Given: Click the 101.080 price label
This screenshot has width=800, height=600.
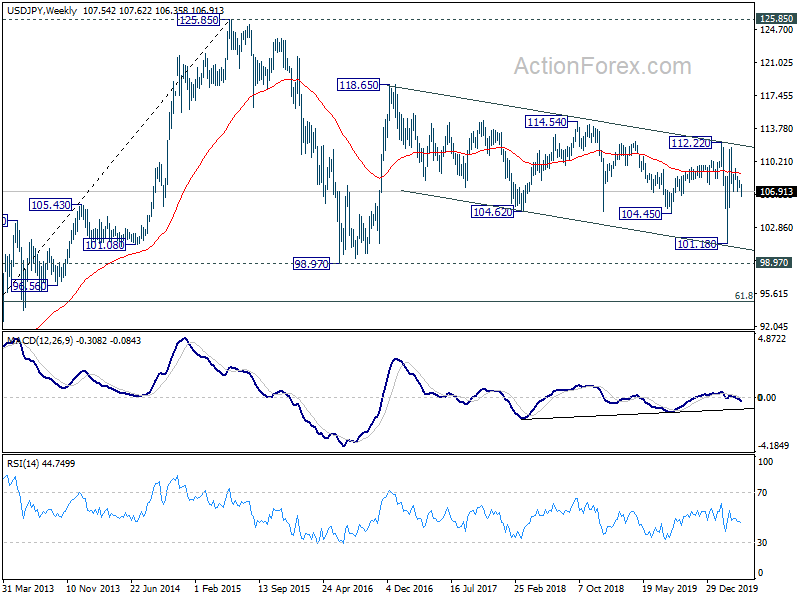Looking at the screenshot, I should (105, 245).
